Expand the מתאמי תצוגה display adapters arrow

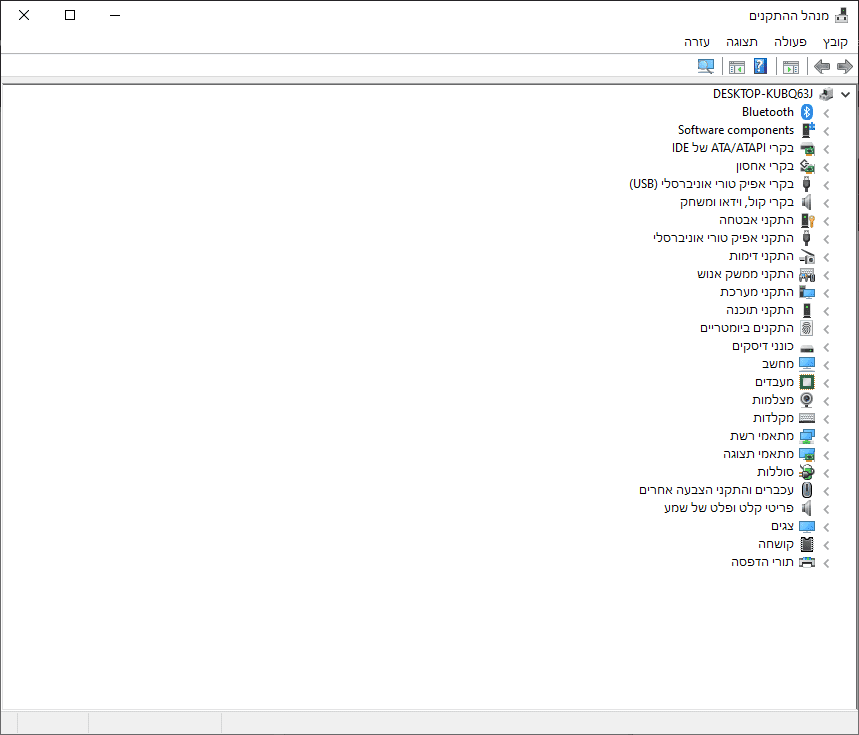tap(826, 455)
